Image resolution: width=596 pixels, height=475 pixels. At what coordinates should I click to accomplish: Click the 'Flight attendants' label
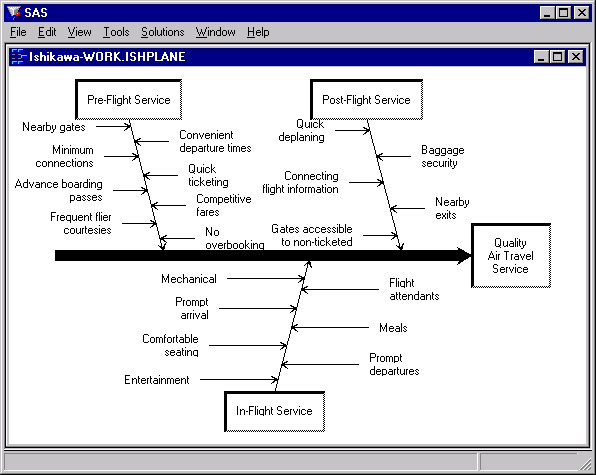point(414,289)
